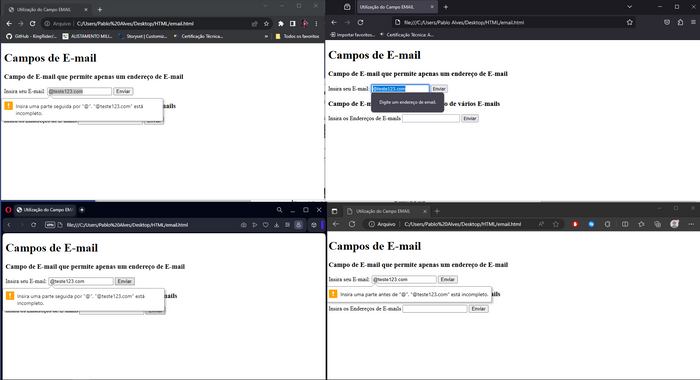Open the Edge profile avatar

point(675,224)
